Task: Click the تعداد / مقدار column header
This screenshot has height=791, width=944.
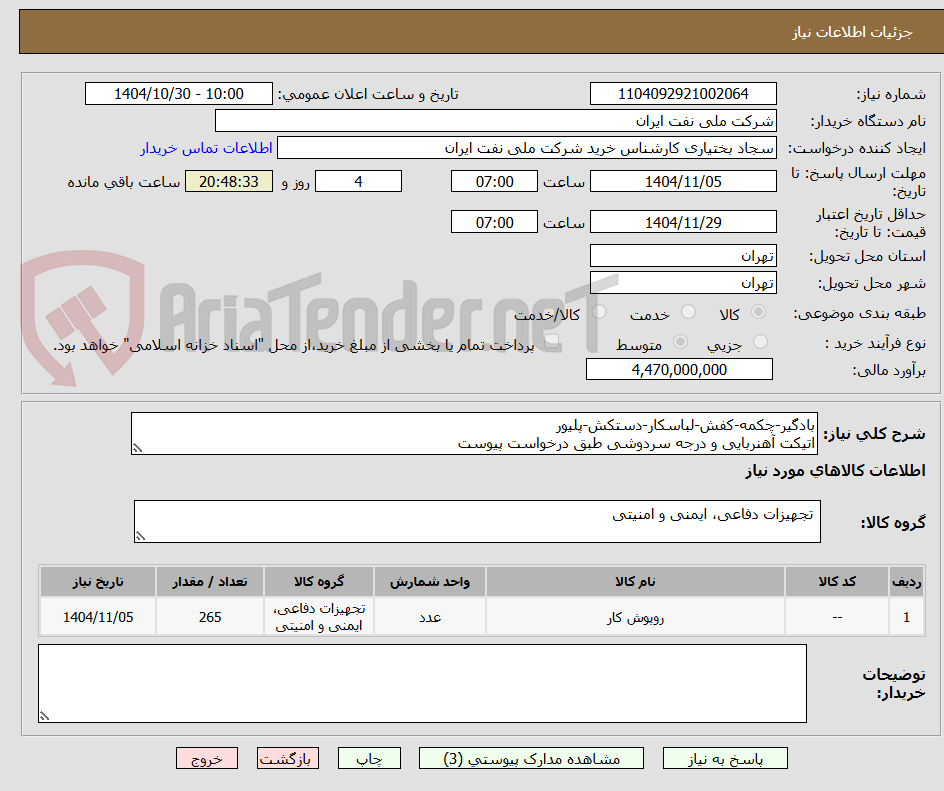Action: [210, 582]
